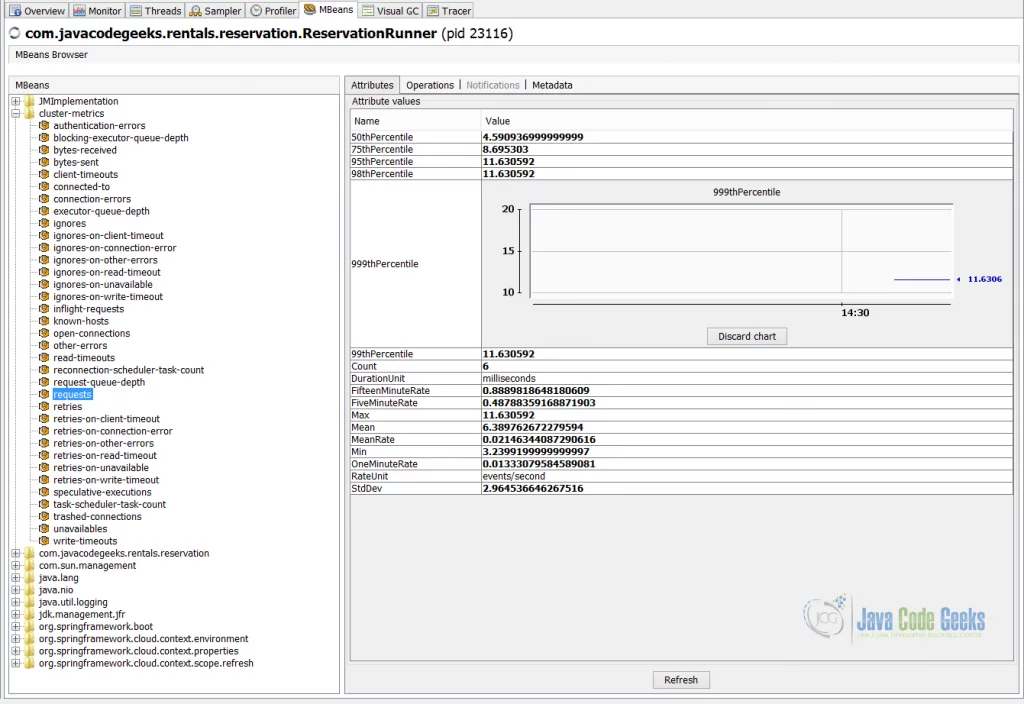Expand the java.util.logging node
1024x704 pixels.
pos(16,602)
